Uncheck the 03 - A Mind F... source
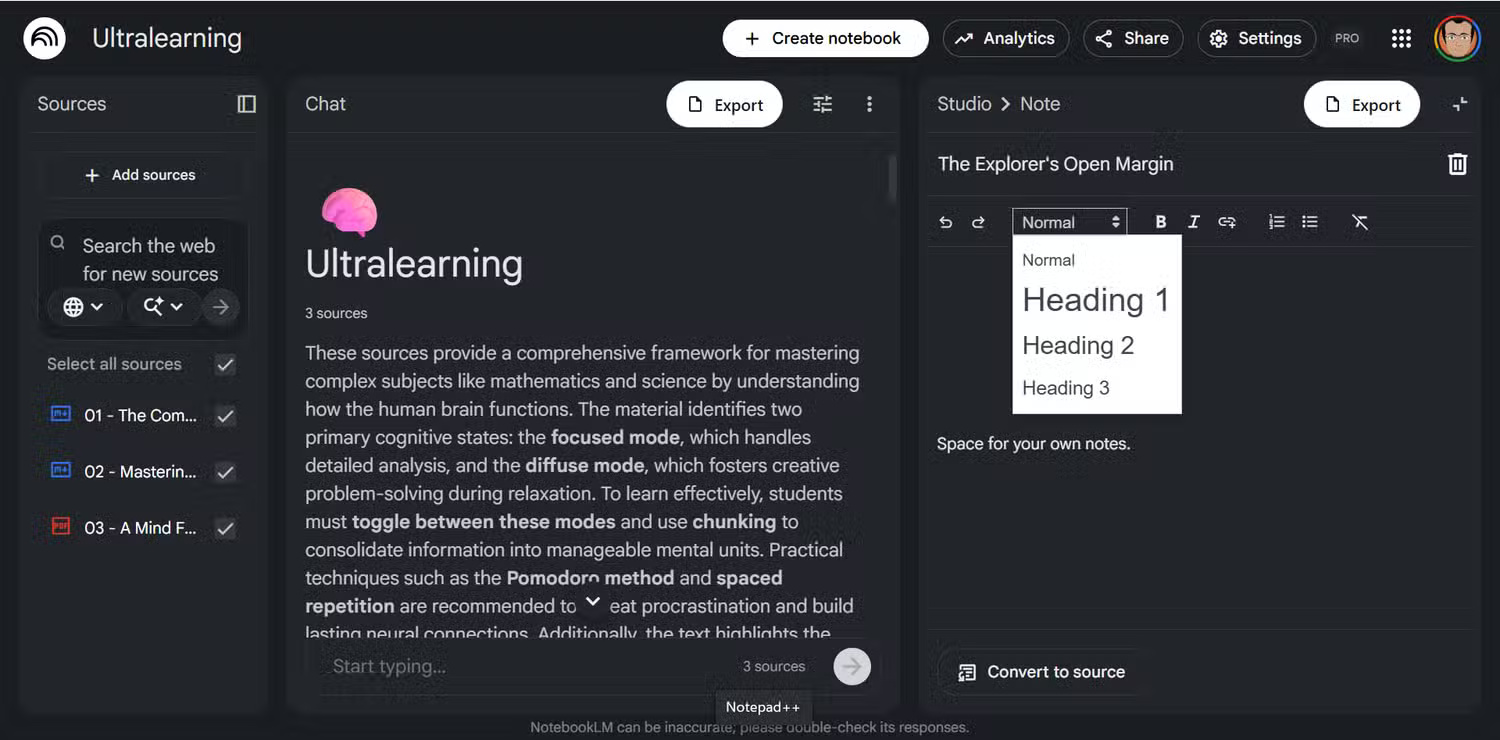The image size is (1500, 740). click(226, 529)
